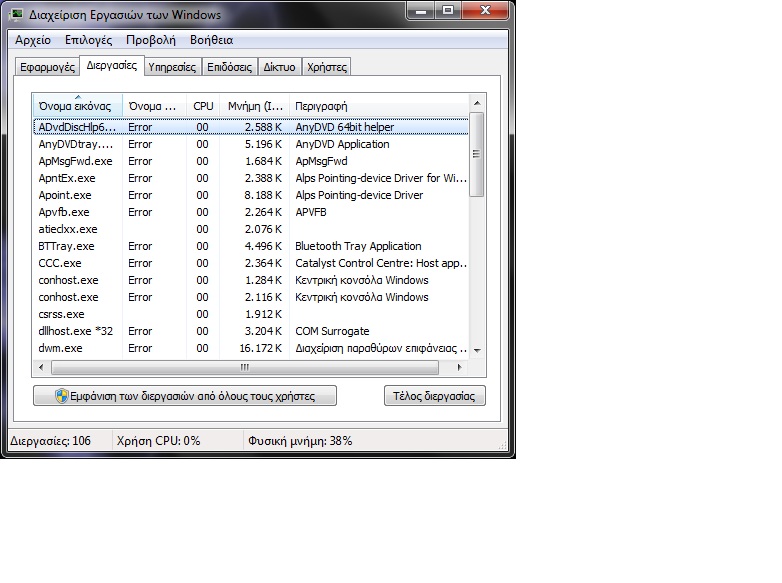The height and width of the screenshot is (583, 782).
Task: Select conhost.exe using 1.284 K
Action: (251, 280)
